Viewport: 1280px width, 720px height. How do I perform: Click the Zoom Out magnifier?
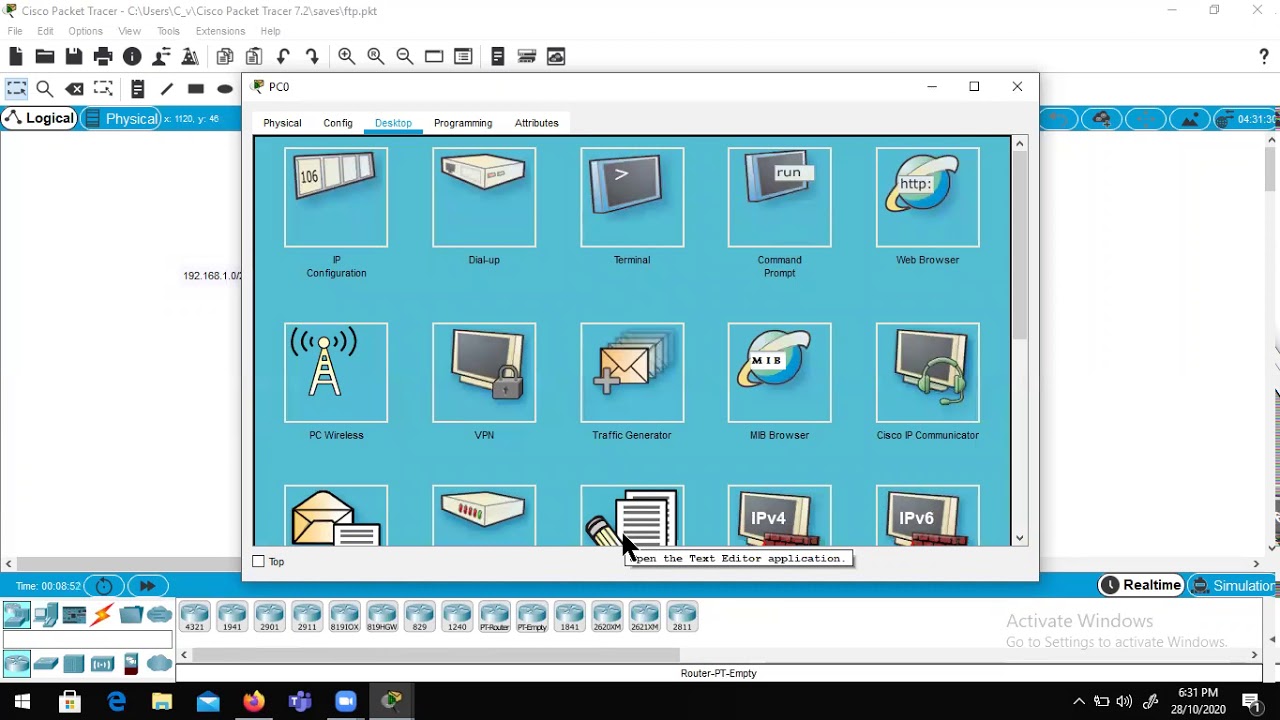coord(404,57)
